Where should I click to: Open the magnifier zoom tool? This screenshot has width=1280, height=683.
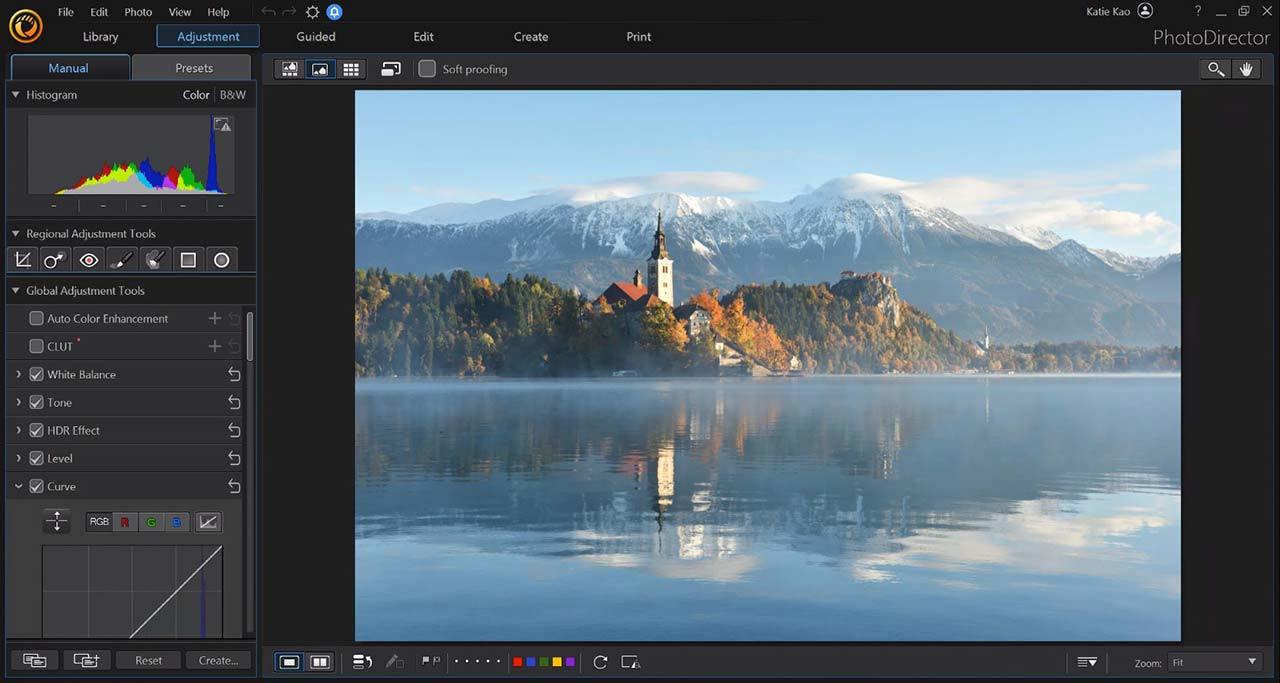pos(1216,69)
